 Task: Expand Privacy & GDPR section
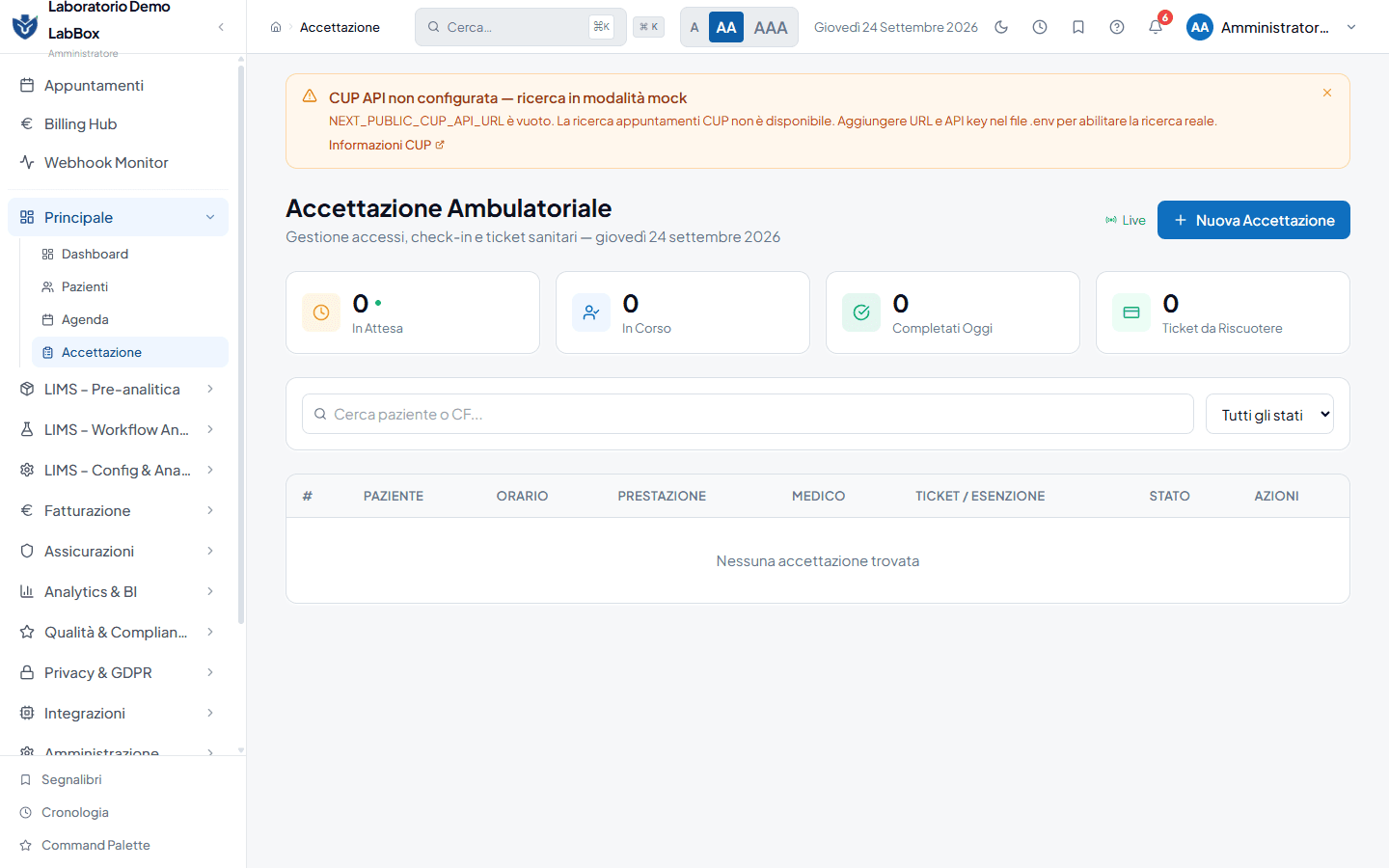click(x=118, y=672)
